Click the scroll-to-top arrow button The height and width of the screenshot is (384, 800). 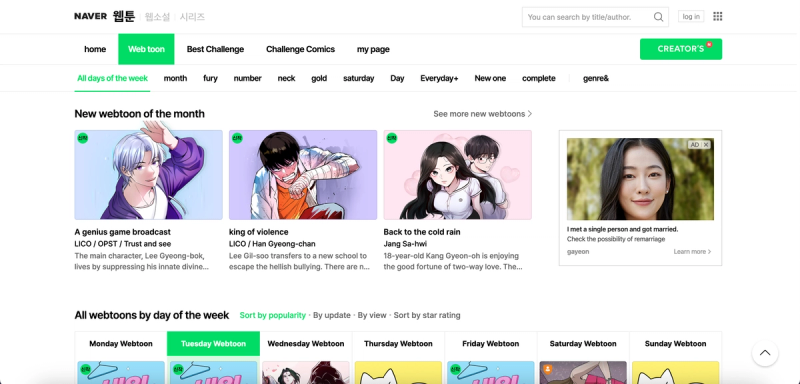point(764,353)
